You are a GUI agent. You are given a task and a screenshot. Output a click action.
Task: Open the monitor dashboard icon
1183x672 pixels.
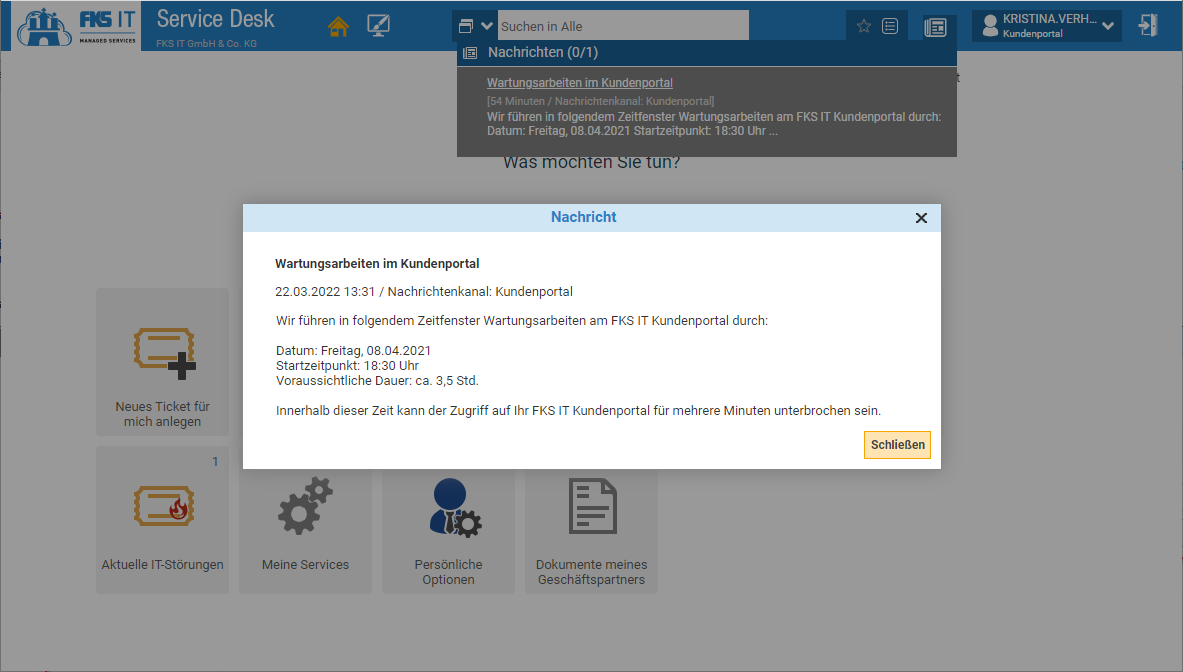pos(379,27)
